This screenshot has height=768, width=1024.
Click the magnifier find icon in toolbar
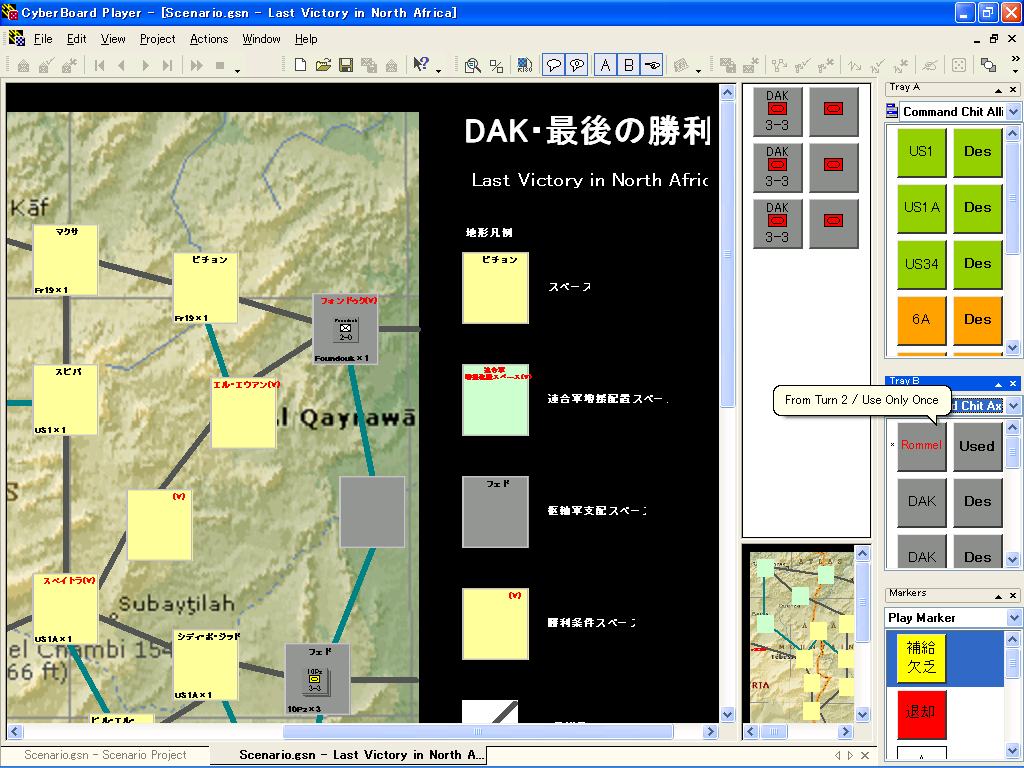[473, 65]
